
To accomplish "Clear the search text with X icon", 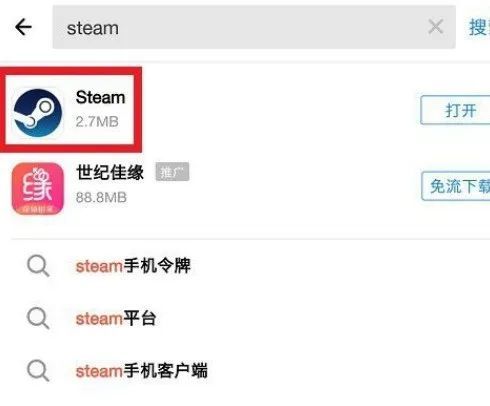I will pyautogui.click(x=435, y=27).
